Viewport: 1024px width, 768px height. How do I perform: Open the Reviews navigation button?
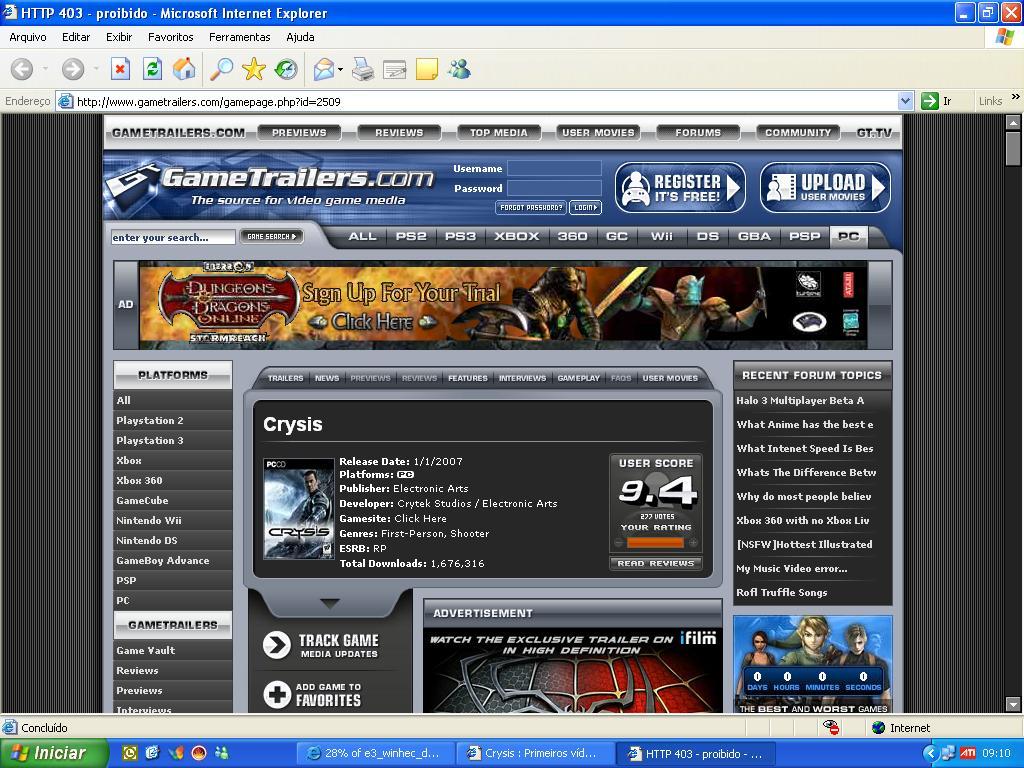point(399,133)
